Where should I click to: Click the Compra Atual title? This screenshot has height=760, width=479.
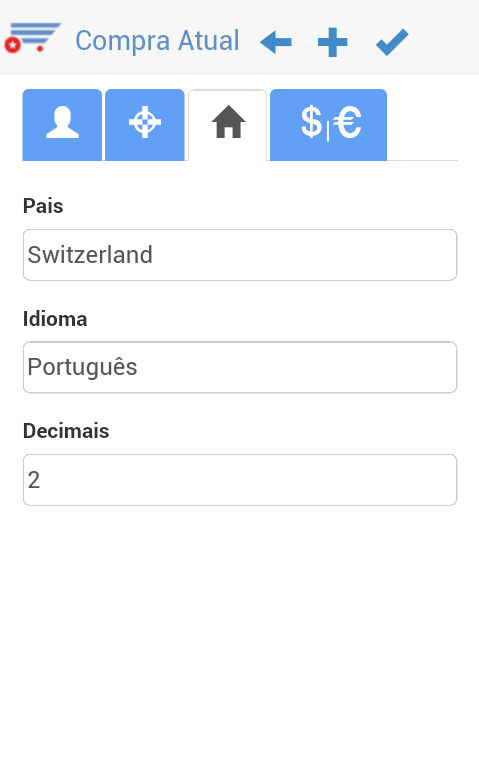click(x=157, y=41)
